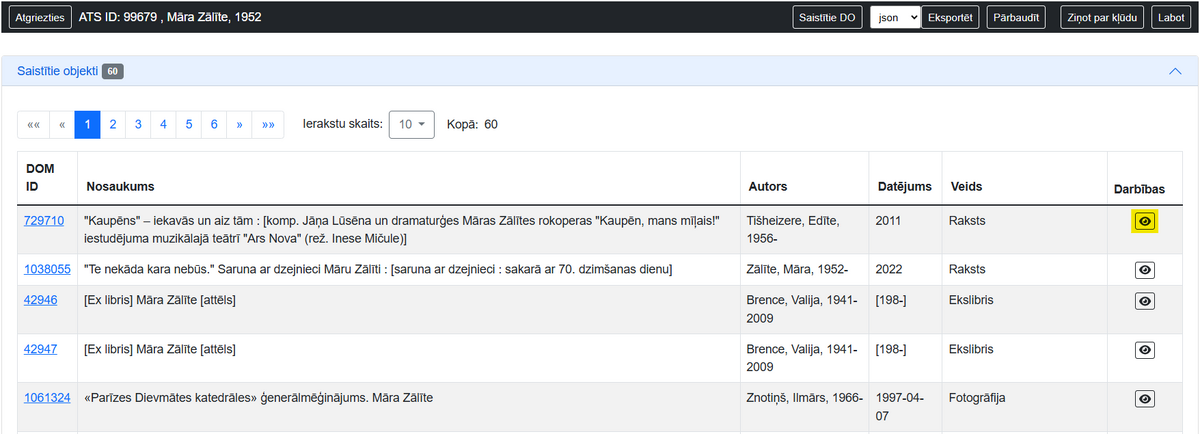Open eye icon for DOM ID 42946
This screenshot has width=1200, height=434.
[1146, 301]
